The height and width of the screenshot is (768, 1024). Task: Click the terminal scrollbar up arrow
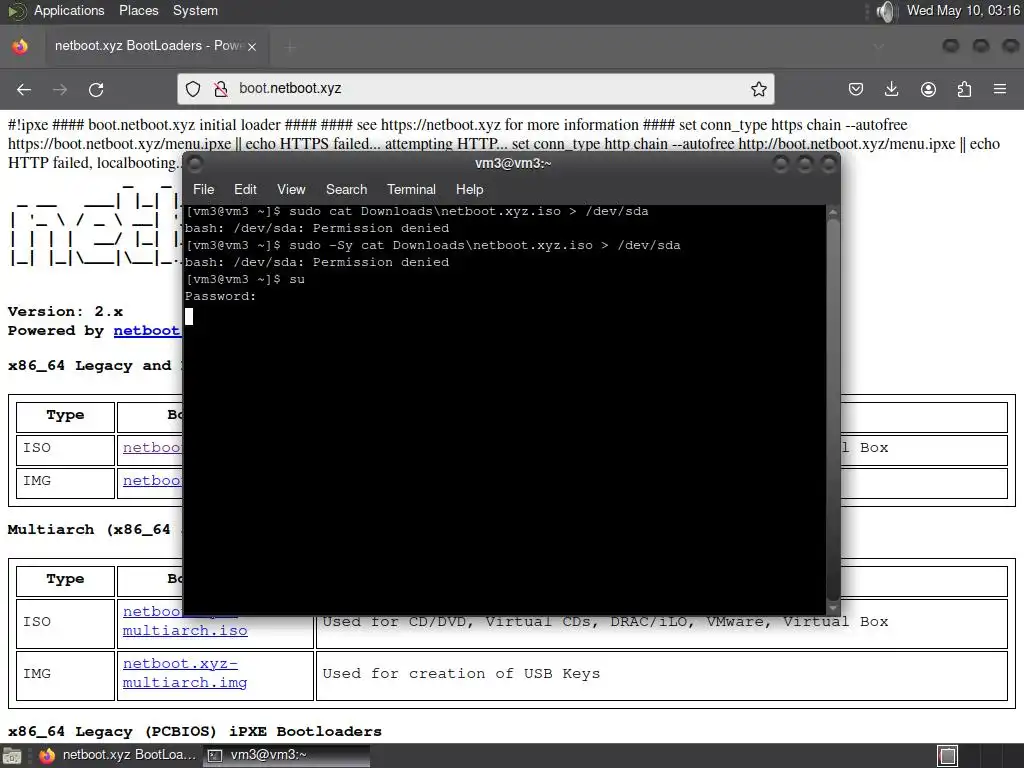click(x=833, y=212)
